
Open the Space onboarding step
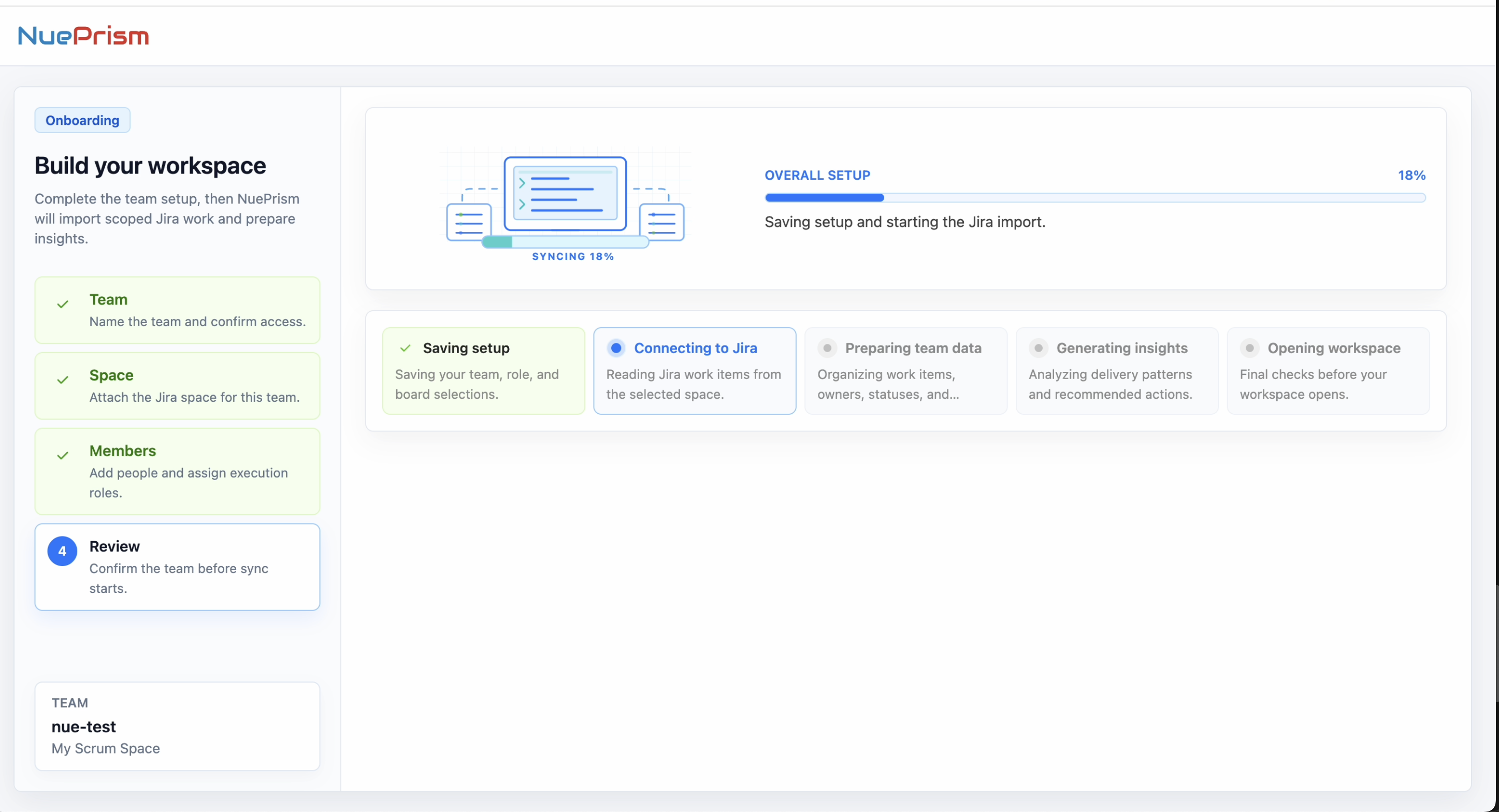178,386
